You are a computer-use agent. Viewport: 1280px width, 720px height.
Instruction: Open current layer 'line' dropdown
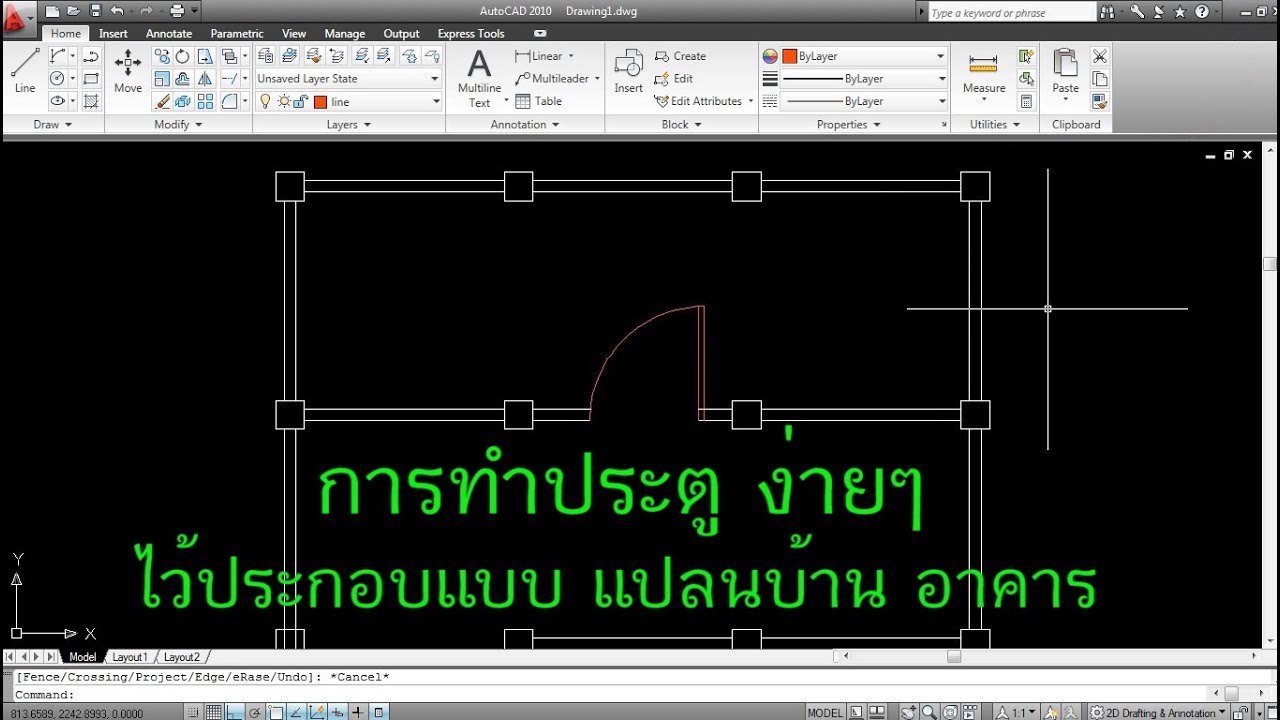pos(348,101)
